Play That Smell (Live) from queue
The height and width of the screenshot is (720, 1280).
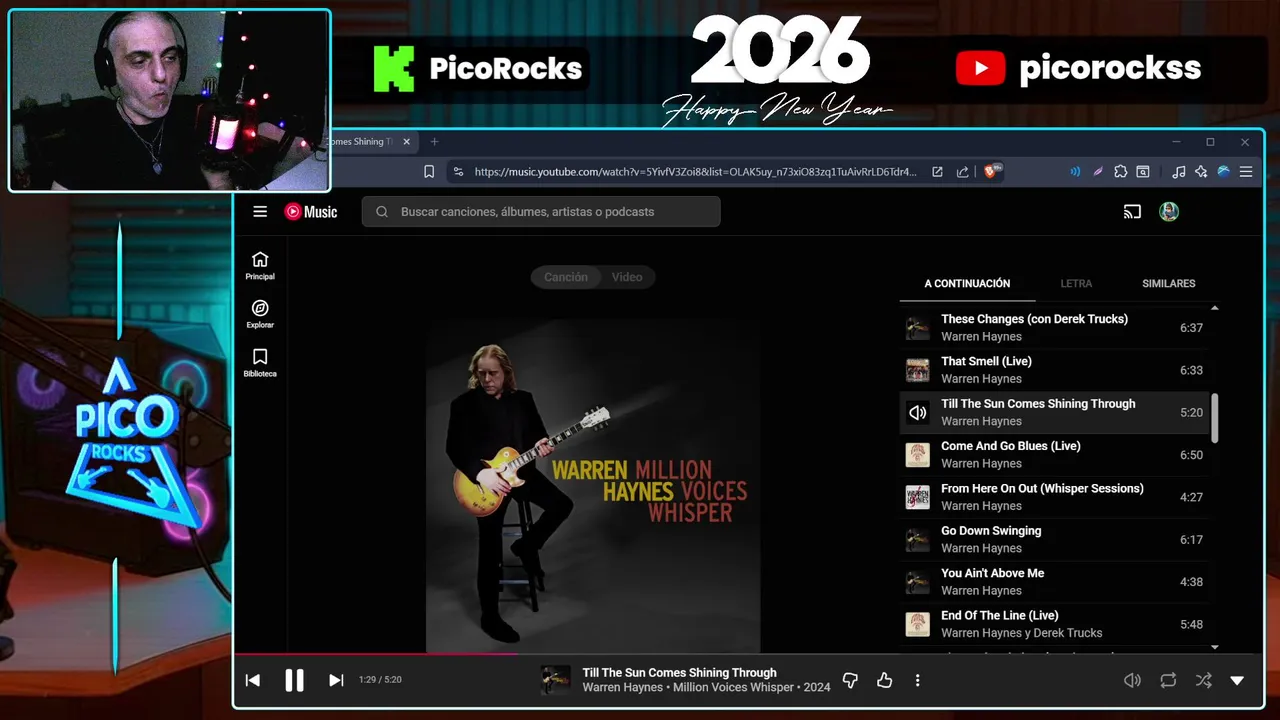(x=1054, y=370)
